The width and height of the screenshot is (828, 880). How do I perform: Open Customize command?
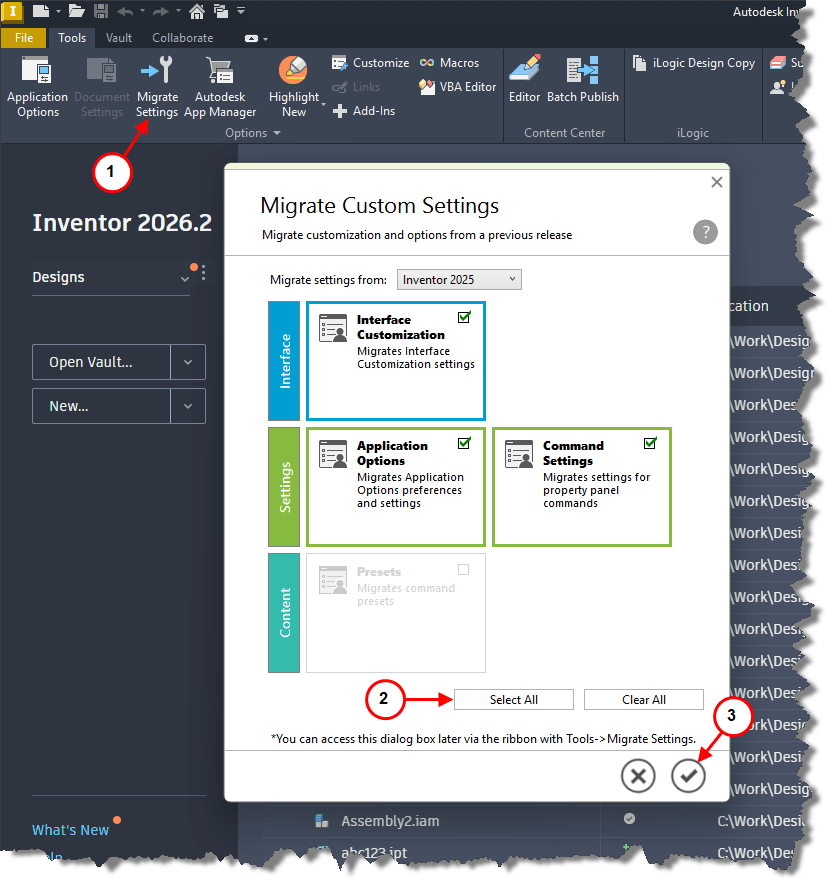(370, 63)
